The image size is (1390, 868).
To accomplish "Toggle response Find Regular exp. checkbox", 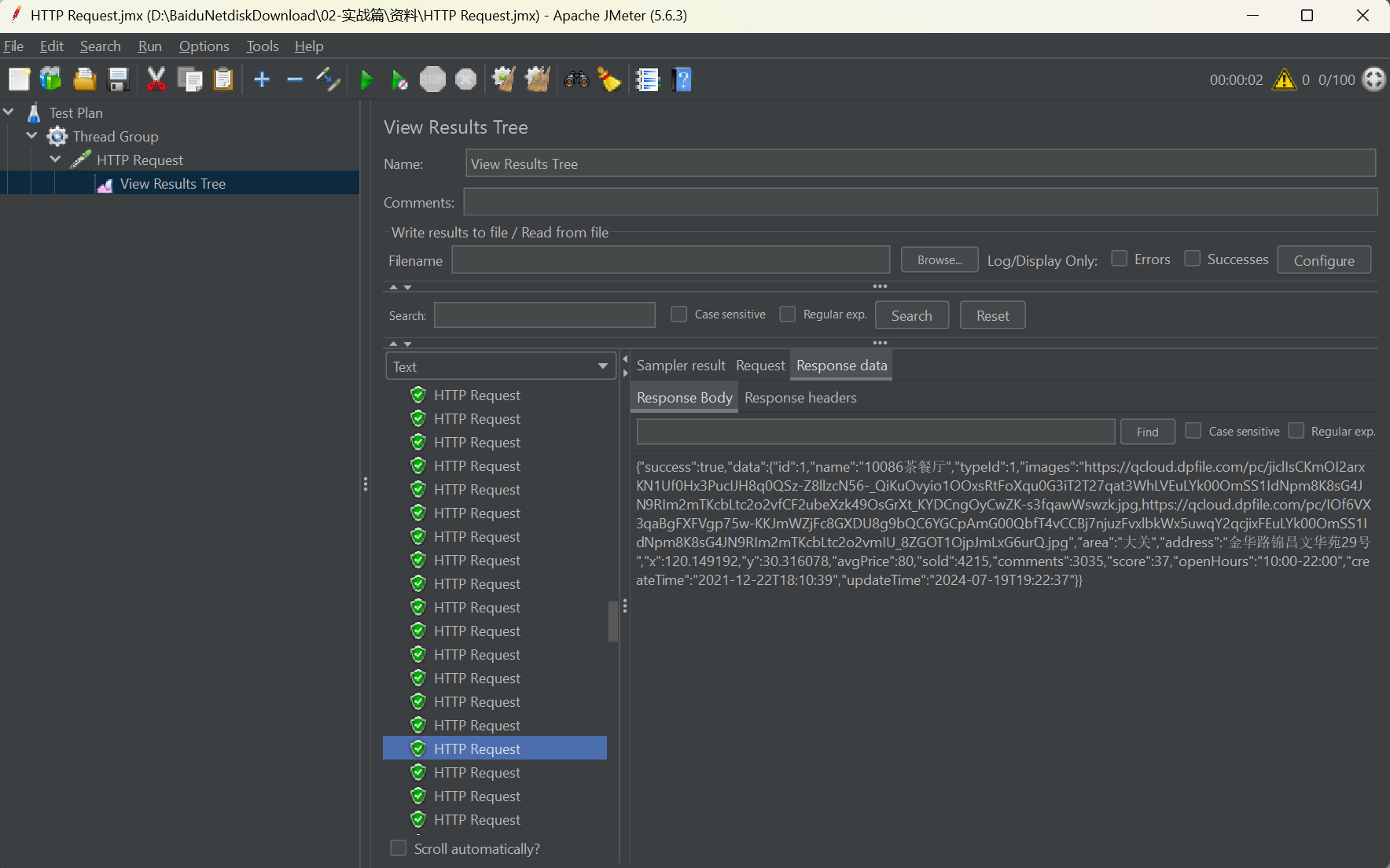I will click(1296, 430).
